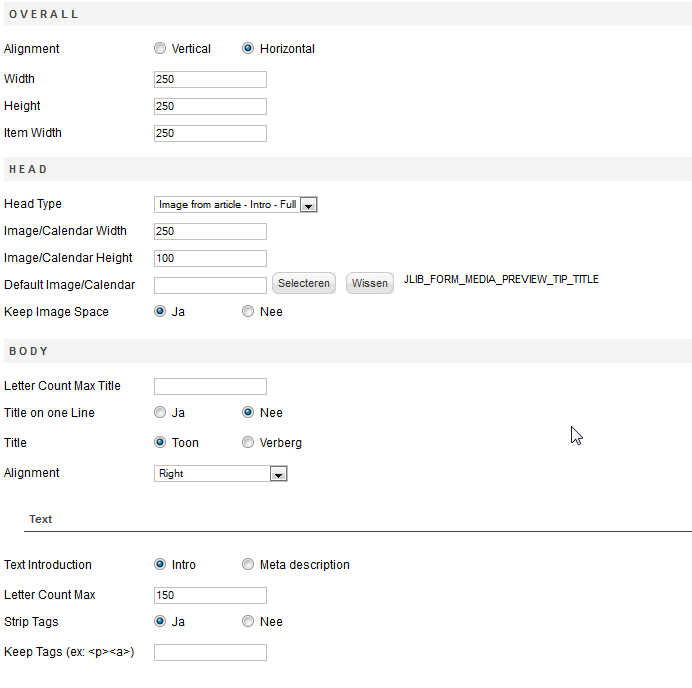Set Title on one Line to Ja
The image size is (692, 688).
click(160, 413)
